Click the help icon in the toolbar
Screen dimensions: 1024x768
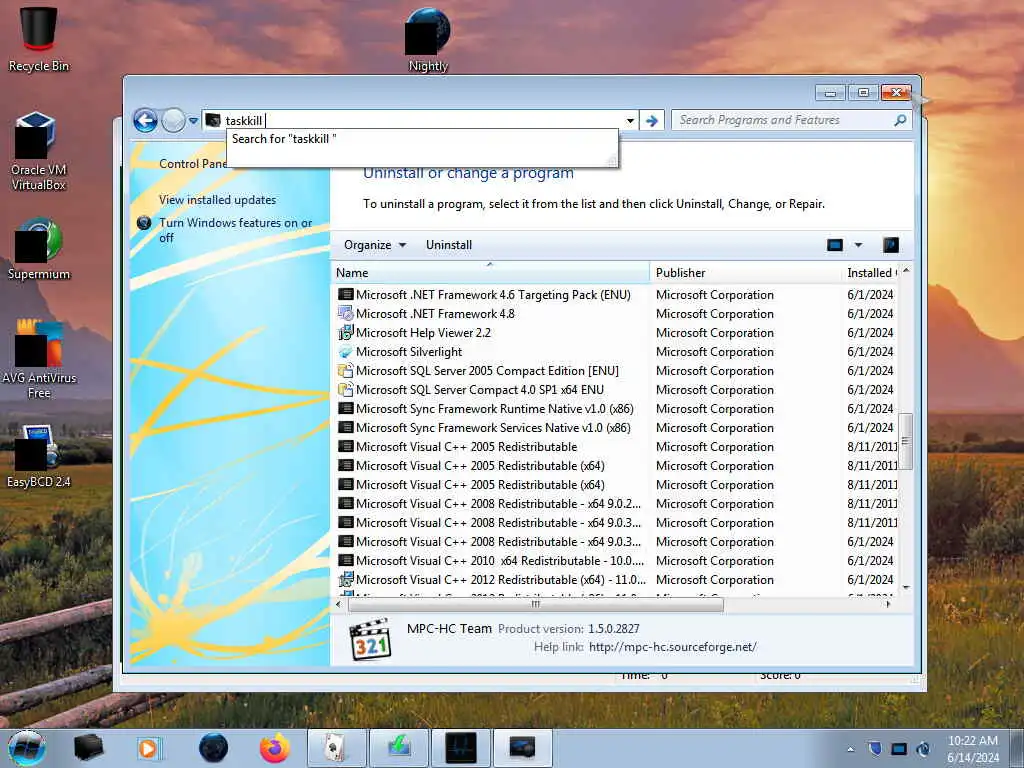pos(891,245)
